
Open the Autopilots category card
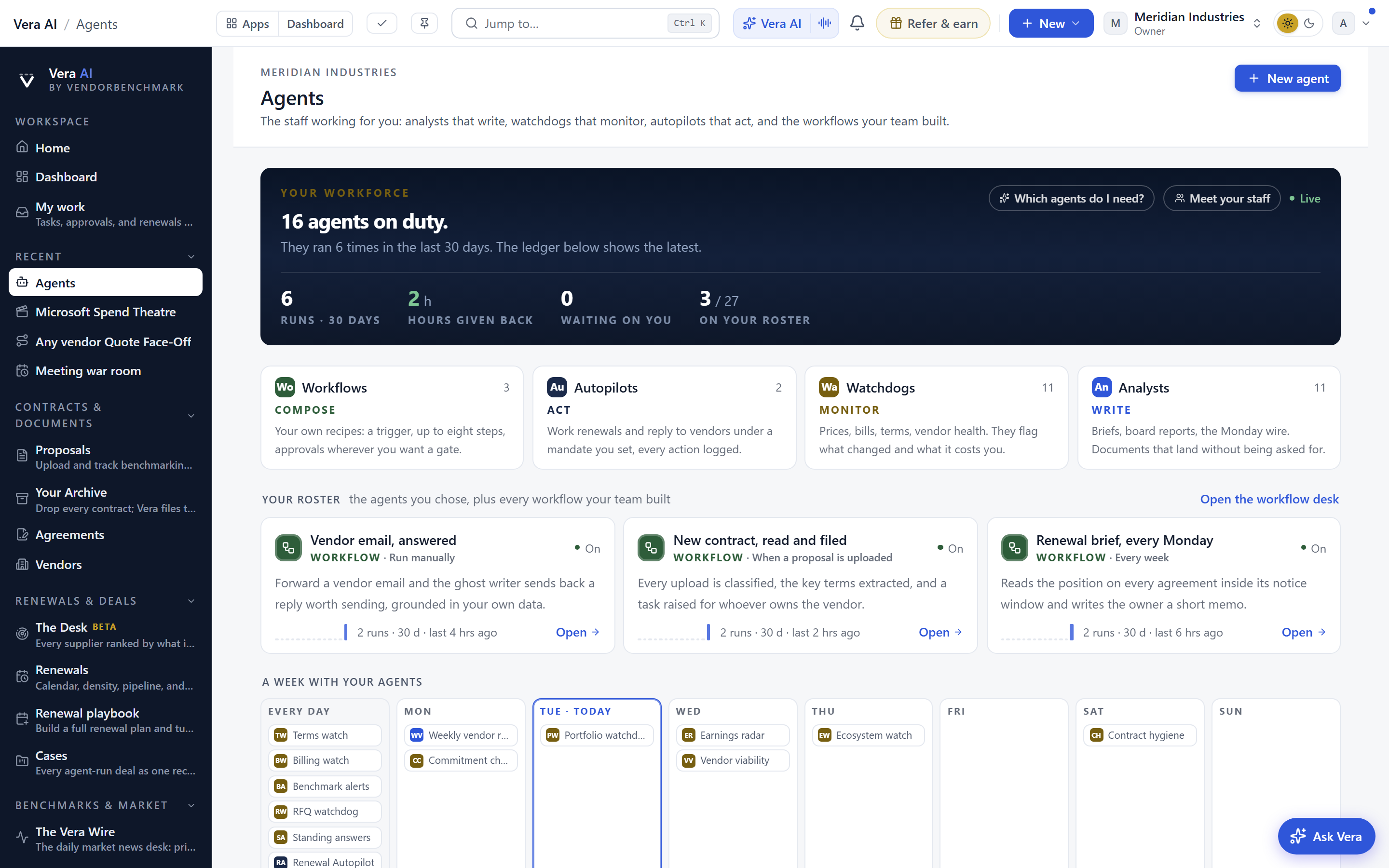tap(664, 417)
